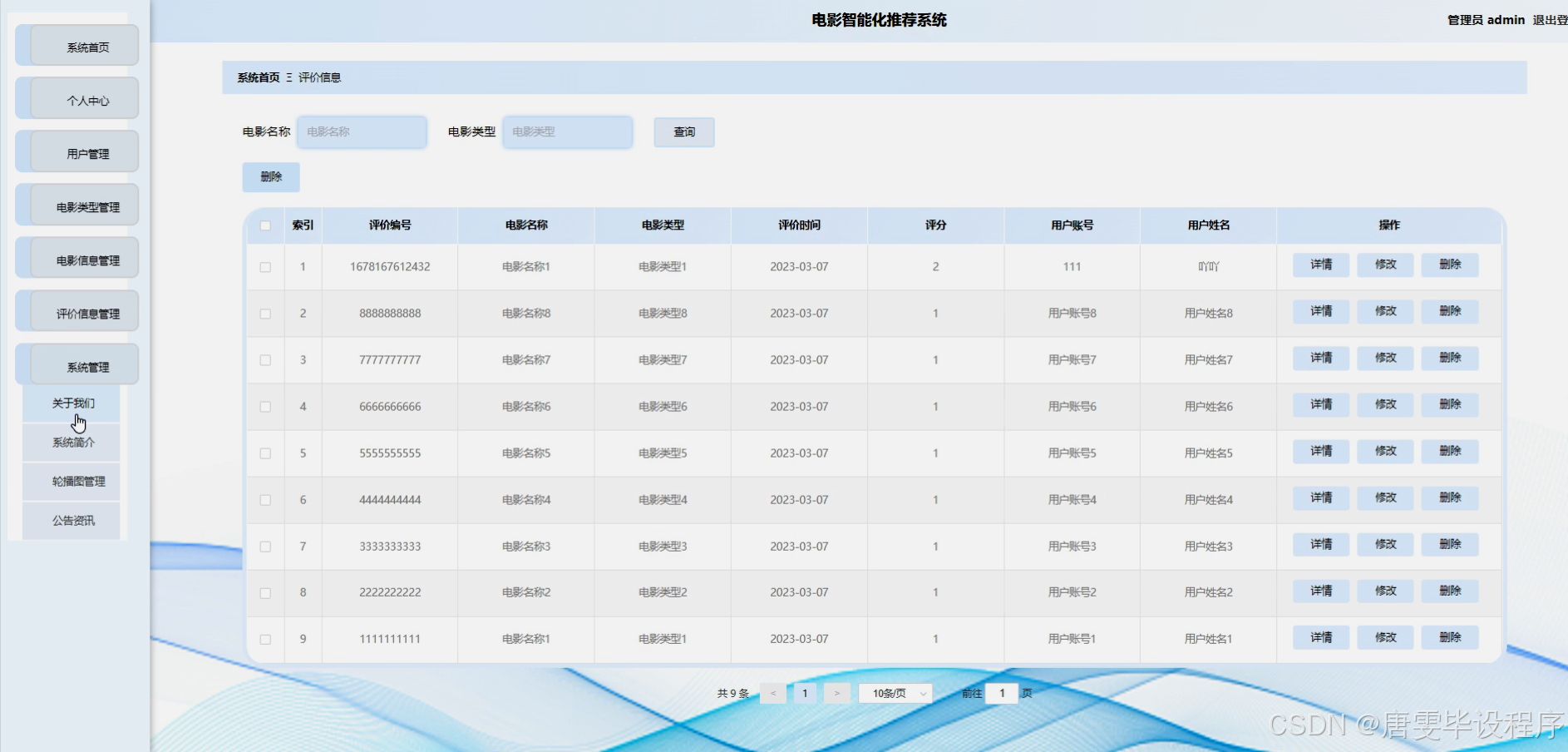The height and width of the screenshot is (752, 1568).
Task: Click 修改 for row 2222222222
Action: tap(1385, 591)
